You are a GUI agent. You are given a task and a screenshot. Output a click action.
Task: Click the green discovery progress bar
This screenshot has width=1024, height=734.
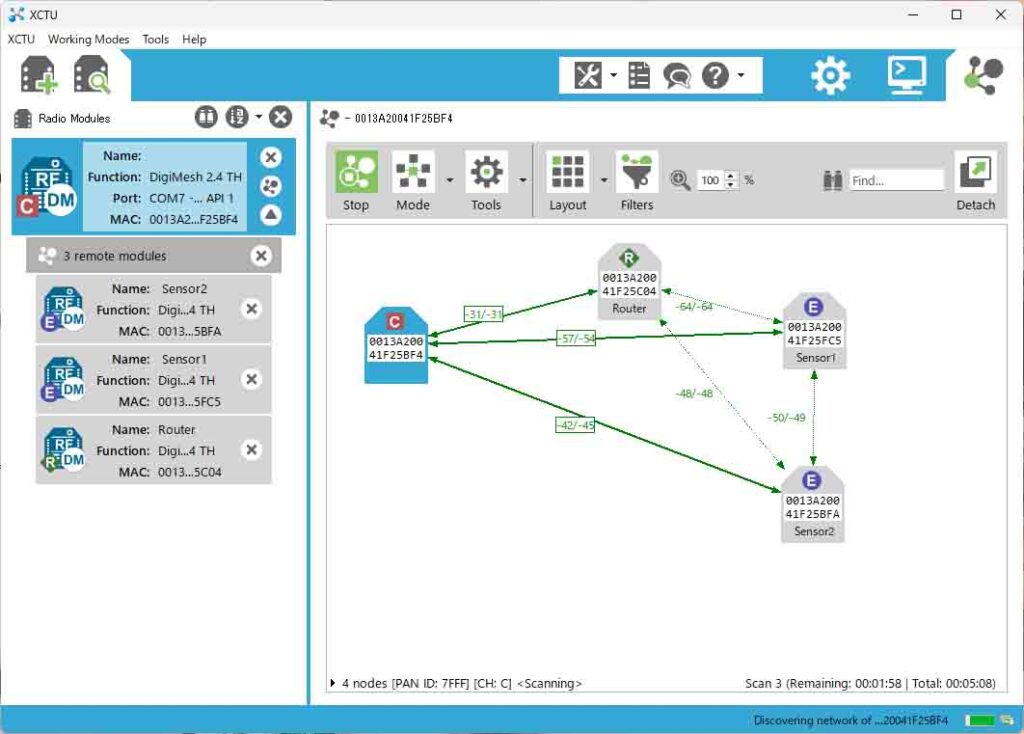coord(980,720)
